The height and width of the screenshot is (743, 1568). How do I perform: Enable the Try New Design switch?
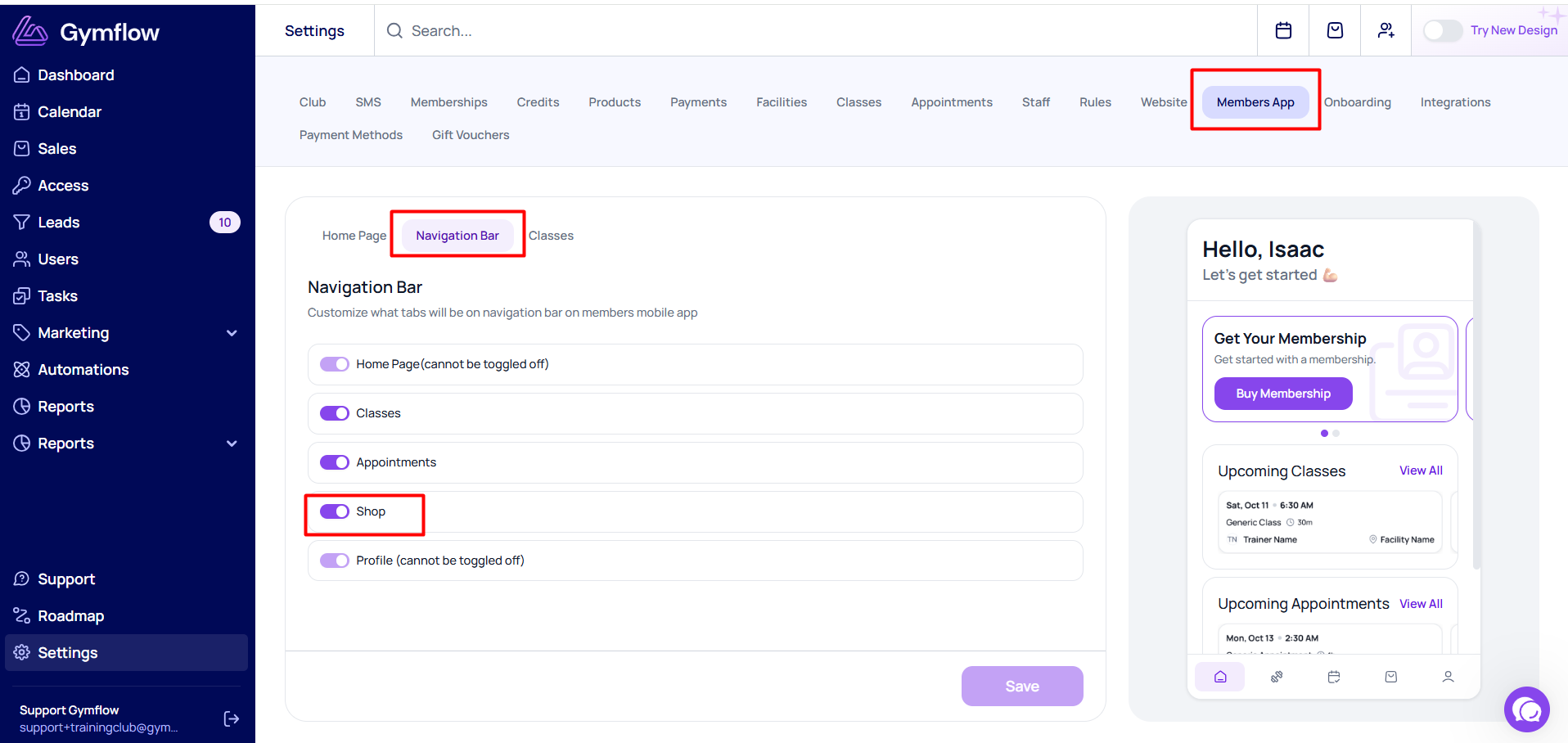(x=1443, y=30)
